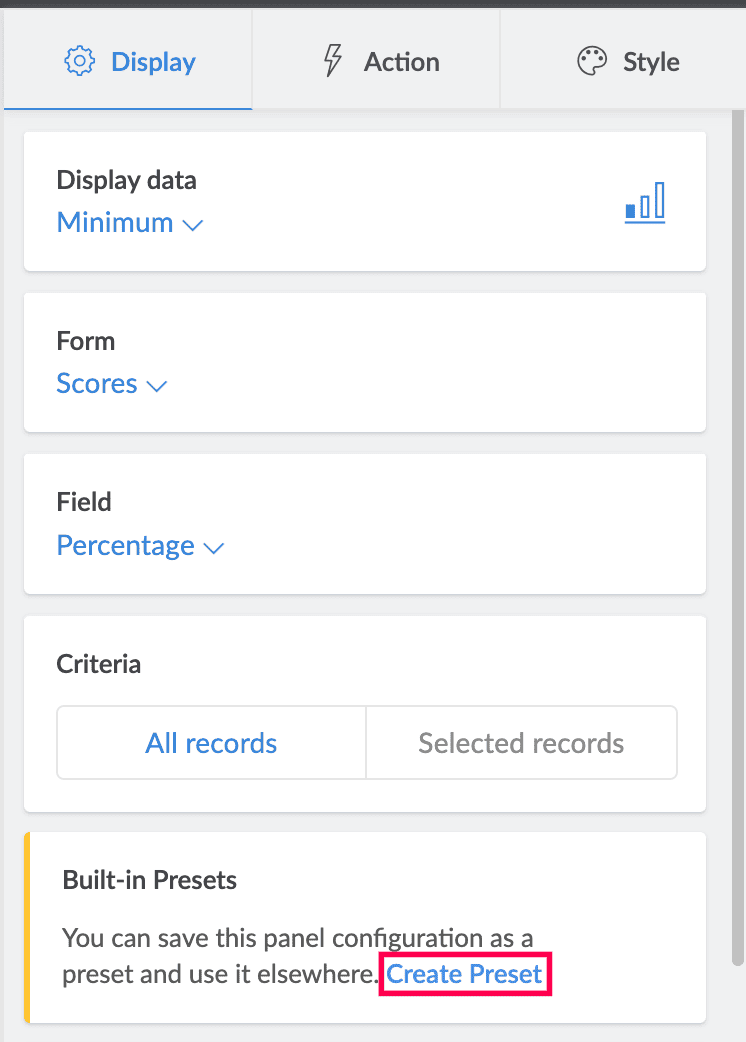This screenshot has width=746, height=1042.
Task: Open the Percentage field dropdown
Action: [x=126, y=546]
